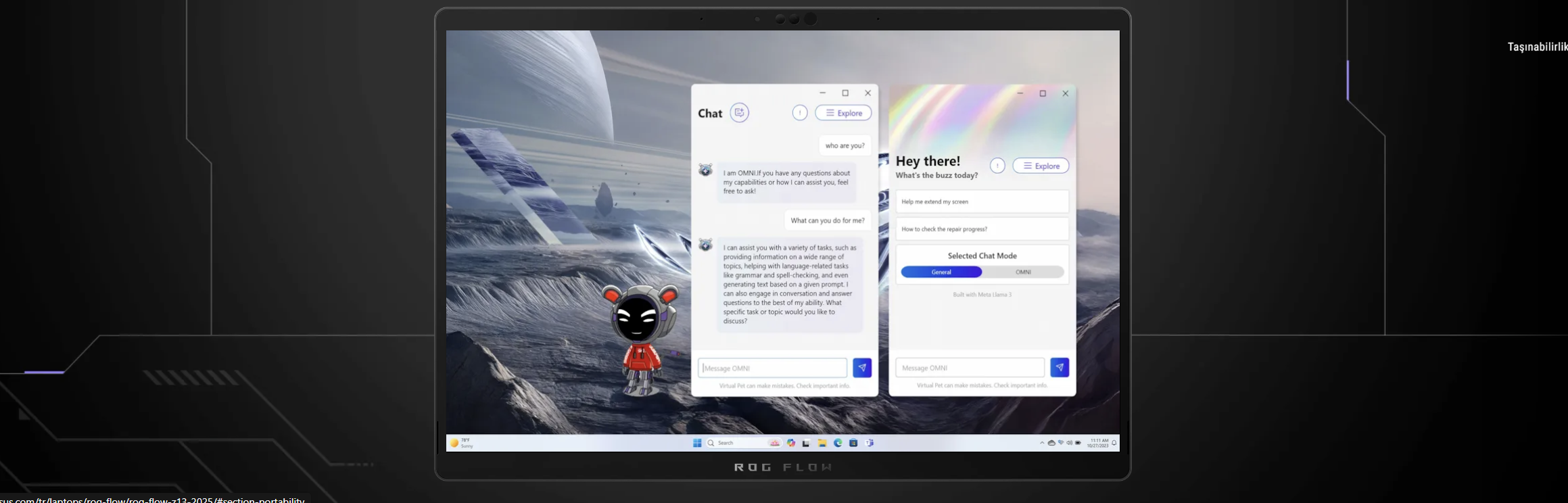Viewport: 1568px width, 503px height.
Task: Switch chat mode to General
Action: (x=941, y=272)
